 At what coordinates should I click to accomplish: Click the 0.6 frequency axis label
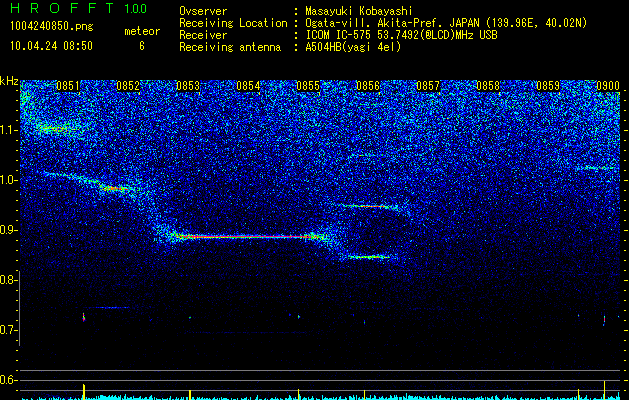point(7,380)
